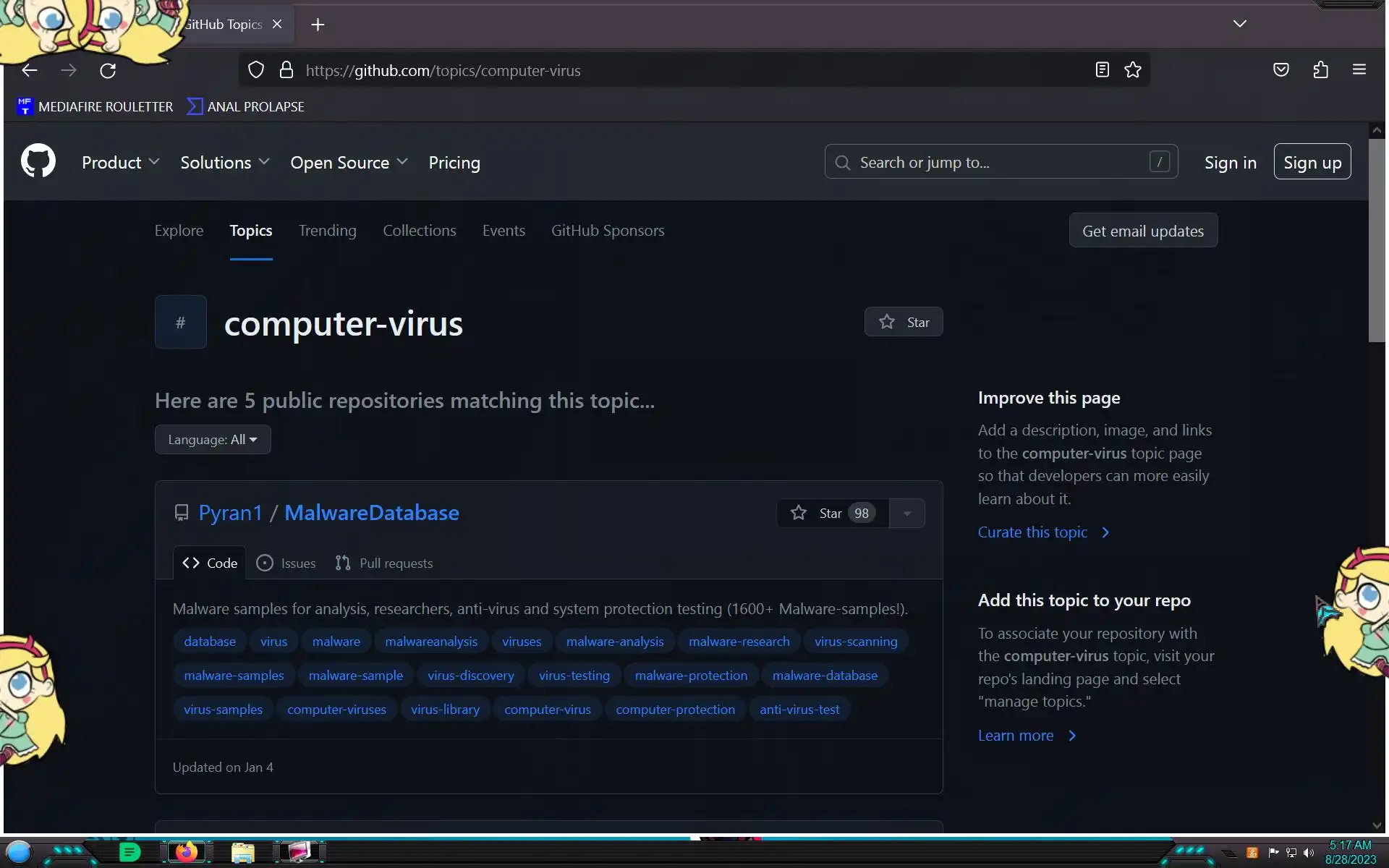The height and width of the screenshot is (868, 1389).
Task: Bookmark this page with star icon
Action: pos(1133,70)
